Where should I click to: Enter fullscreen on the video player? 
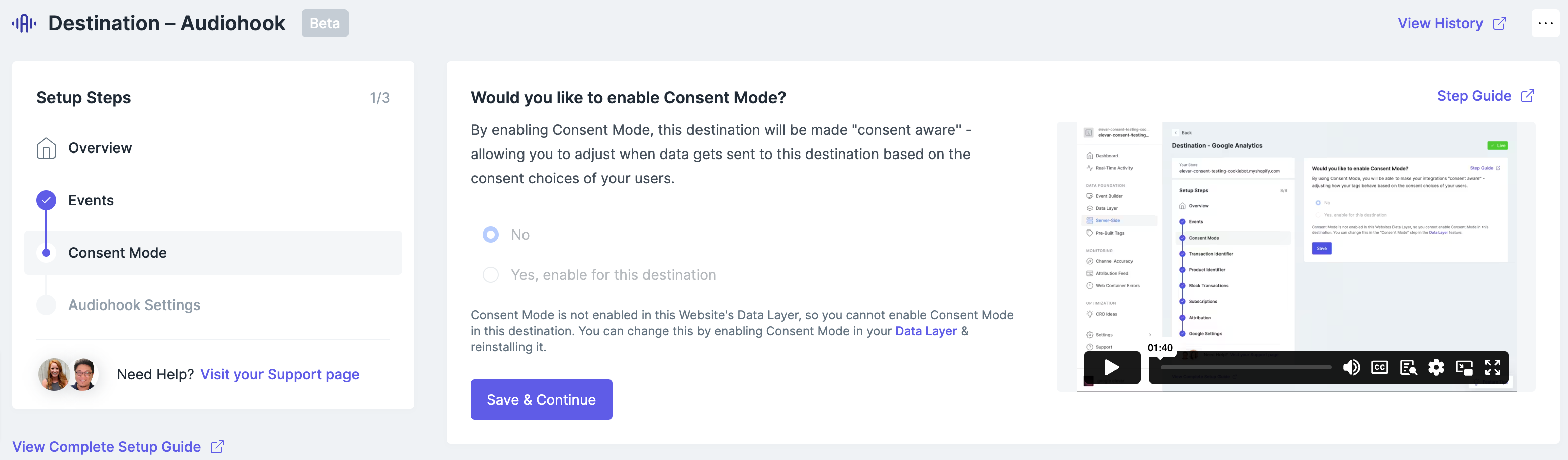(1492, 367)
